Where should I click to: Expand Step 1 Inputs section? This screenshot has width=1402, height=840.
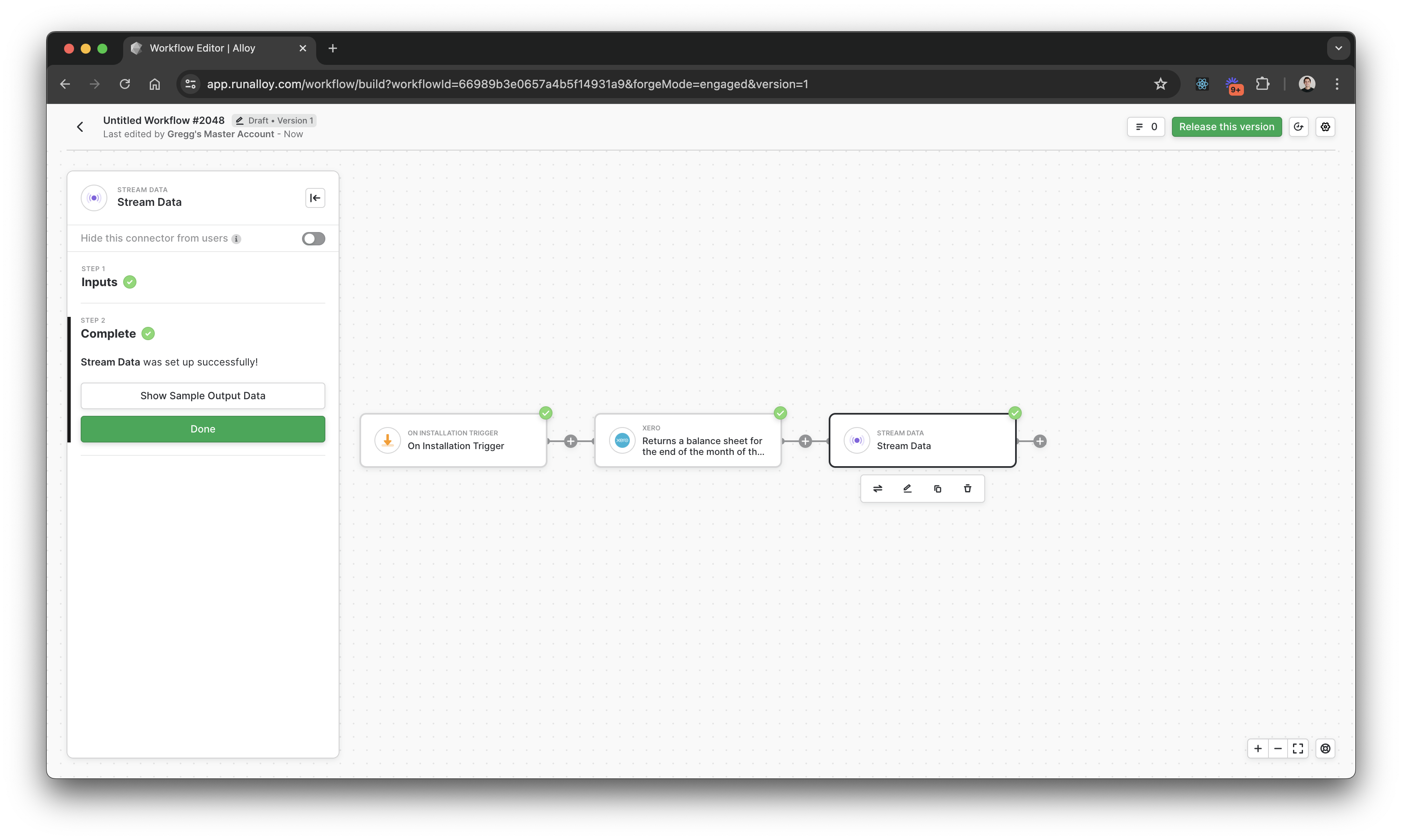[100, 282]
